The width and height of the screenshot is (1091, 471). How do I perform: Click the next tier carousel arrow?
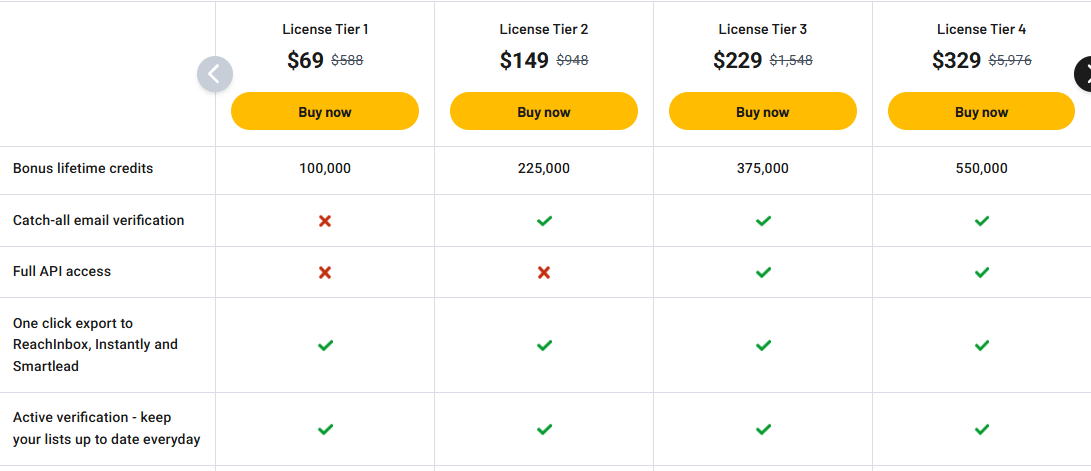point(1082,75)
